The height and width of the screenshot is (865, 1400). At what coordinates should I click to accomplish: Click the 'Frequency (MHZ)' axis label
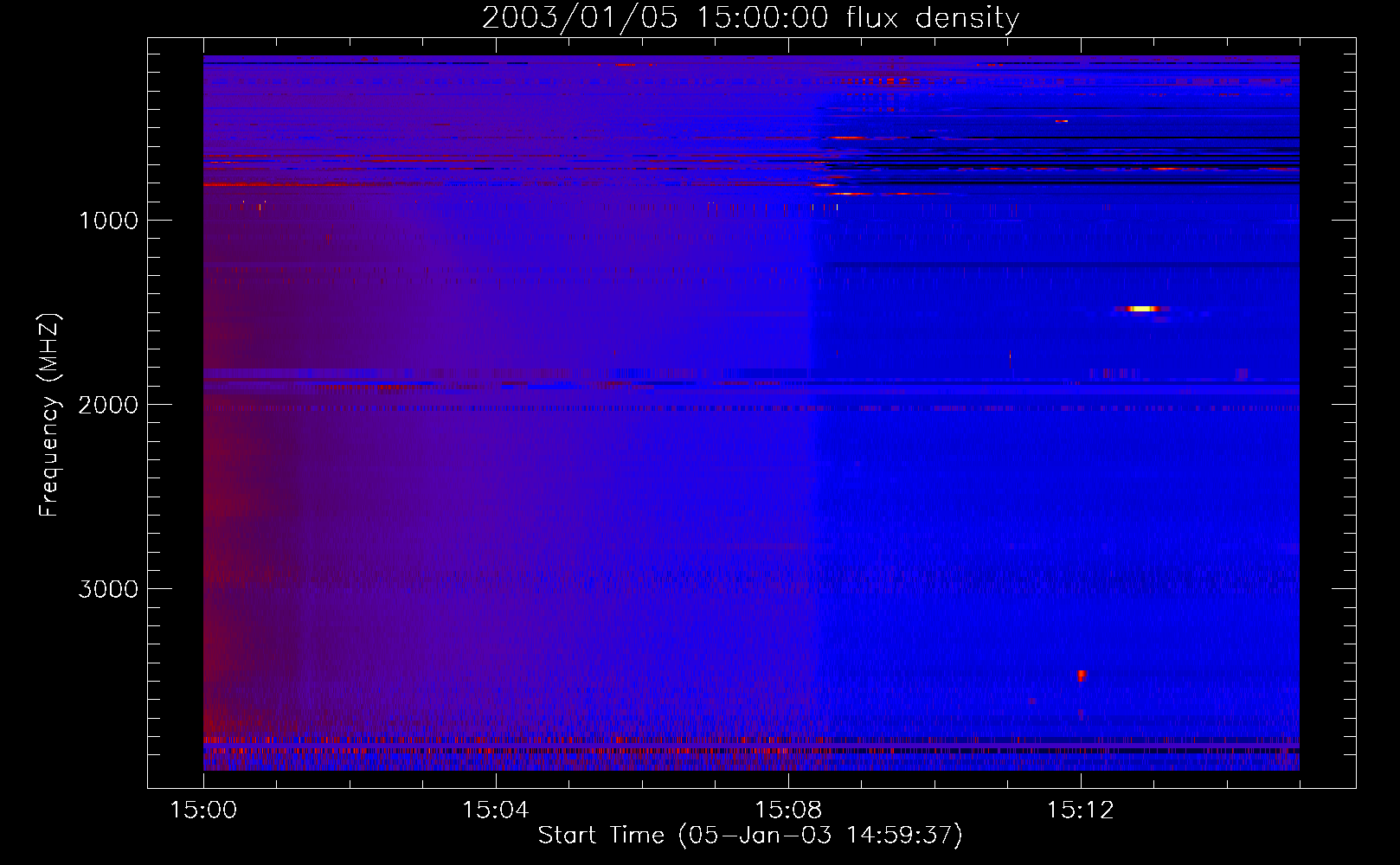(x=49, y=415)
